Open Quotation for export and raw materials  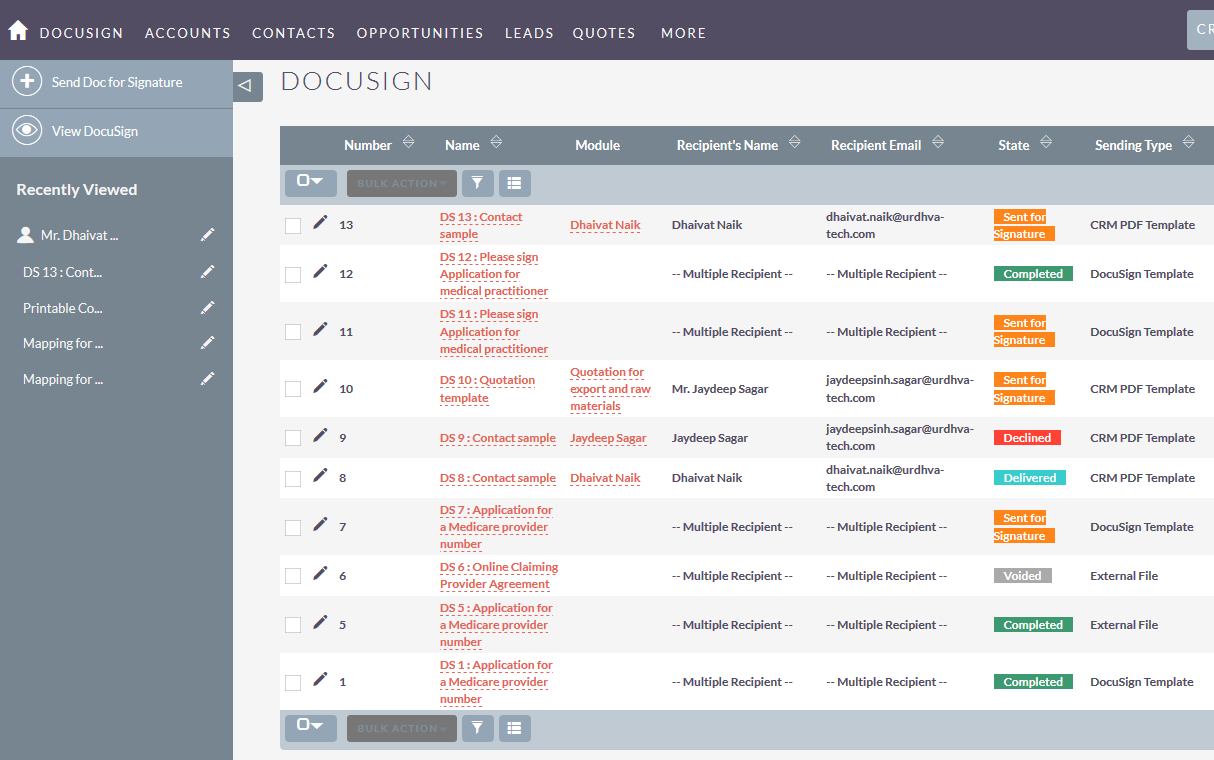click(x=610, y=389)
